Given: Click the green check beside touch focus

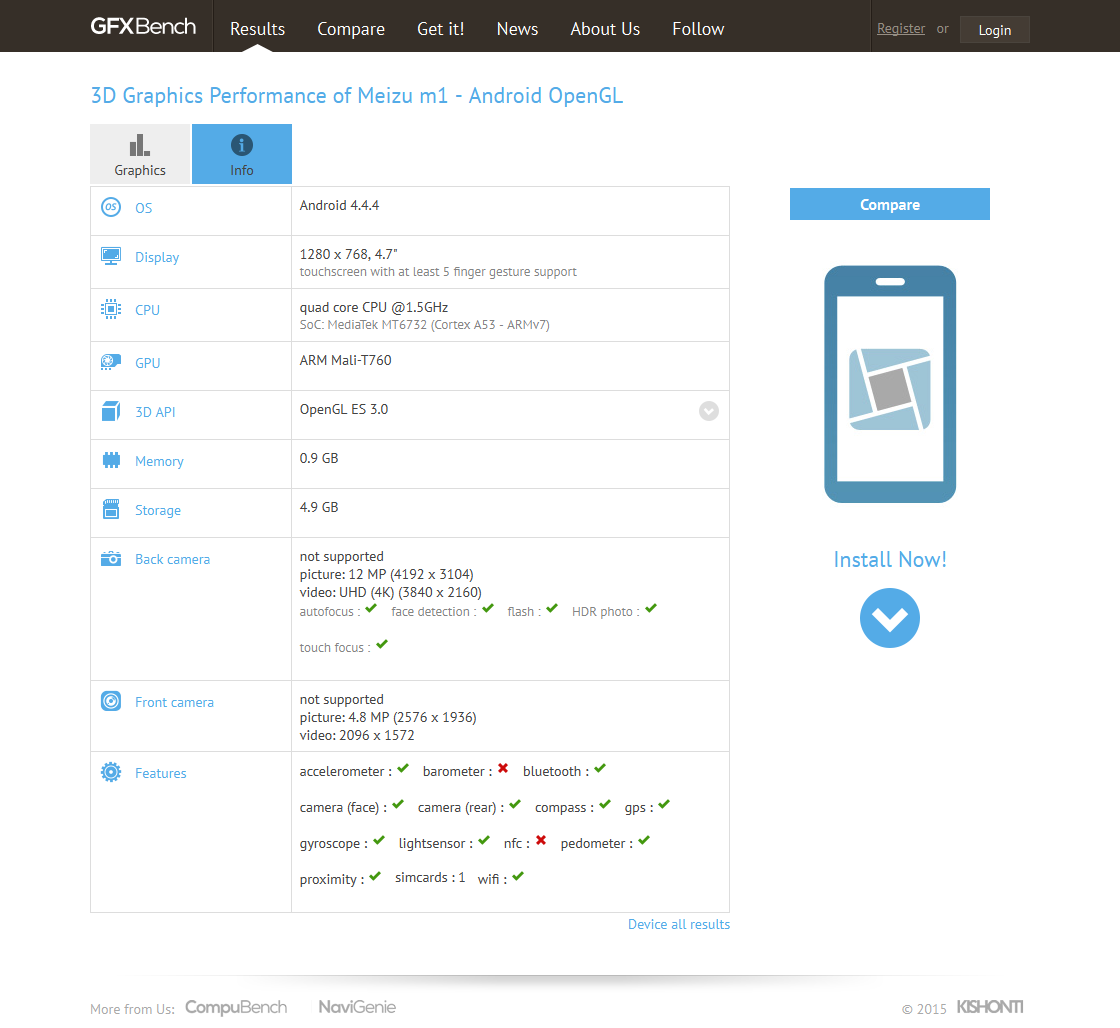Looking at the screenshot, I should tap(382, 644).
